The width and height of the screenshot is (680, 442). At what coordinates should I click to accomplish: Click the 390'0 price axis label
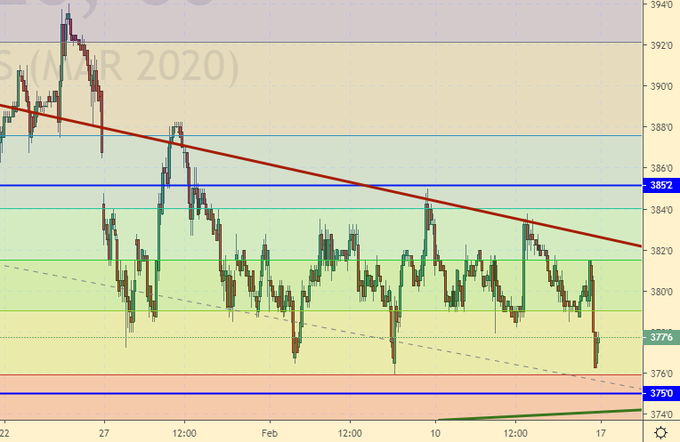[661, 87]
